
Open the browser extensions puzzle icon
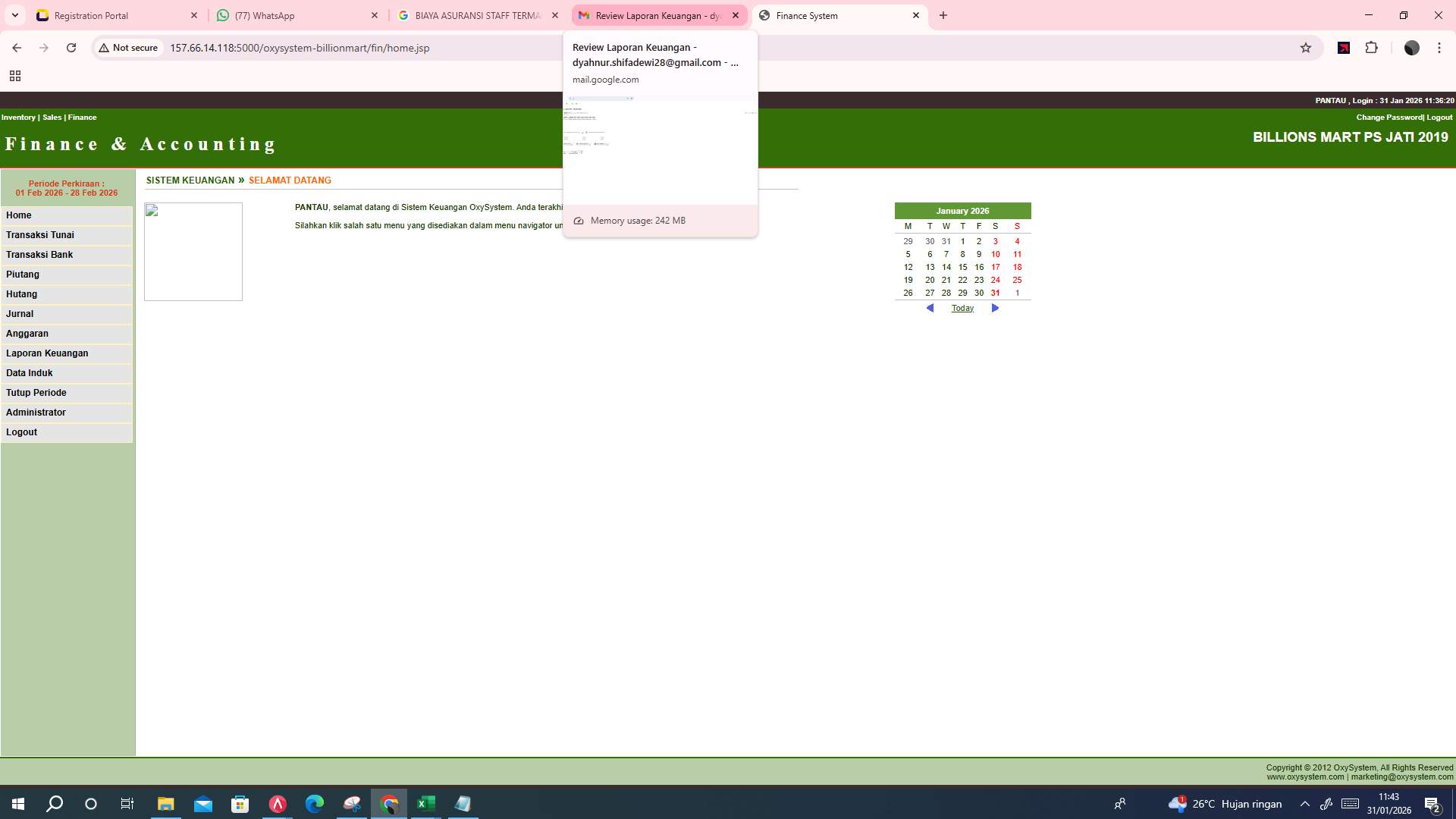pyautogui.click(x=1372, y=47)
